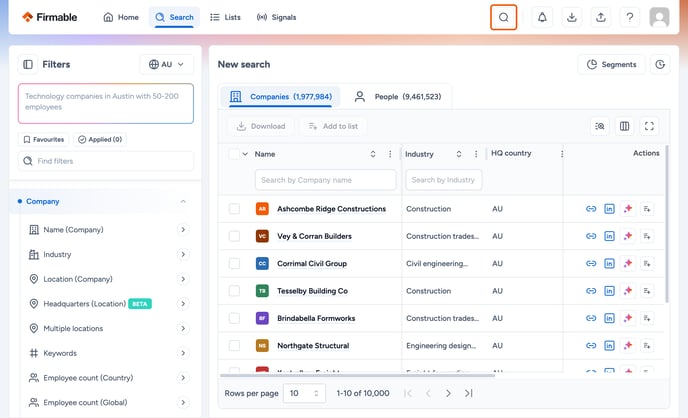The image size is (688, 418).
Task: Open LinkedIn for Vey & Corran Builders
Action: pos(609,236)
